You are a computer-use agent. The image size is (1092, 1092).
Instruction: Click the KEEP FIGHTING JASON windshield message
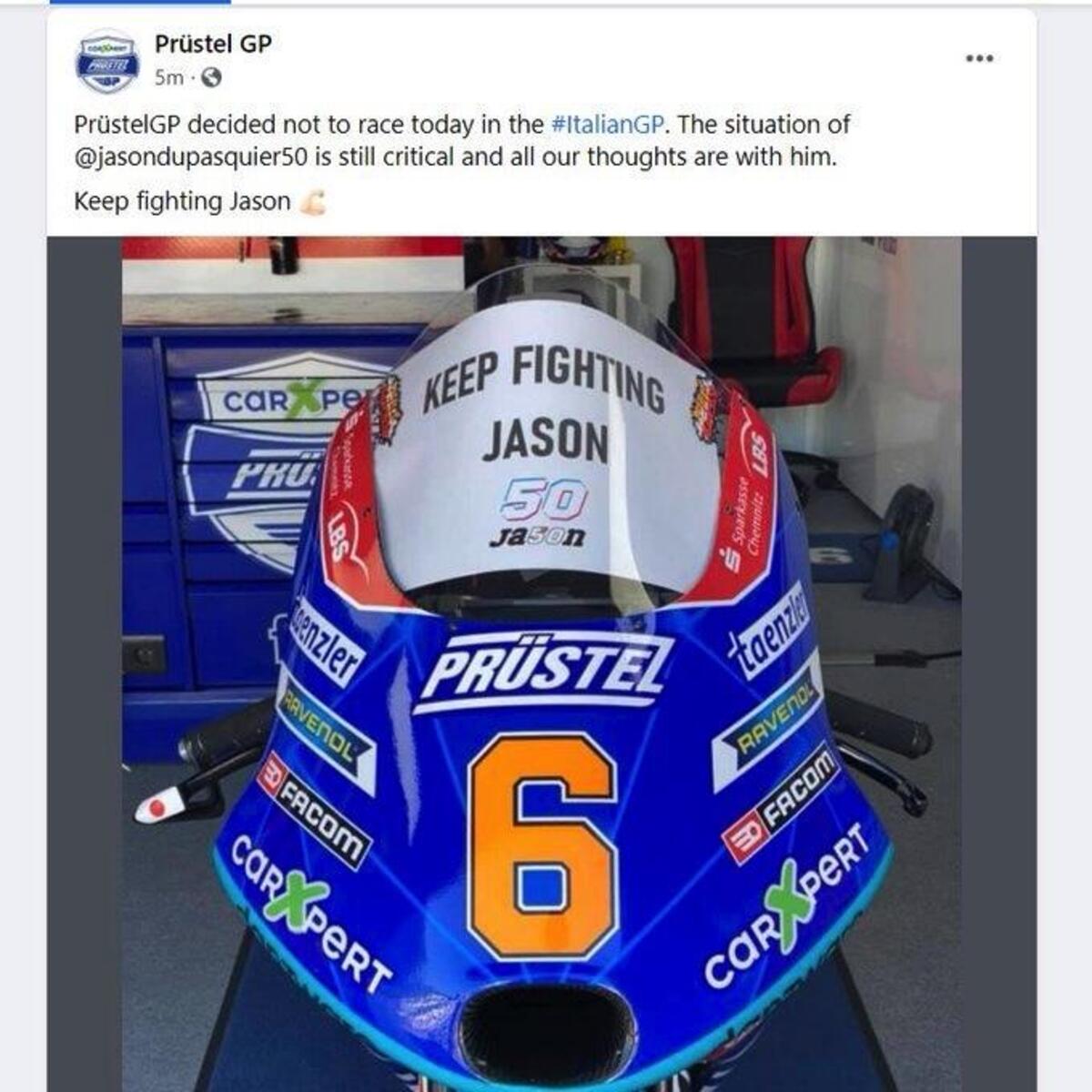point(544,400)
